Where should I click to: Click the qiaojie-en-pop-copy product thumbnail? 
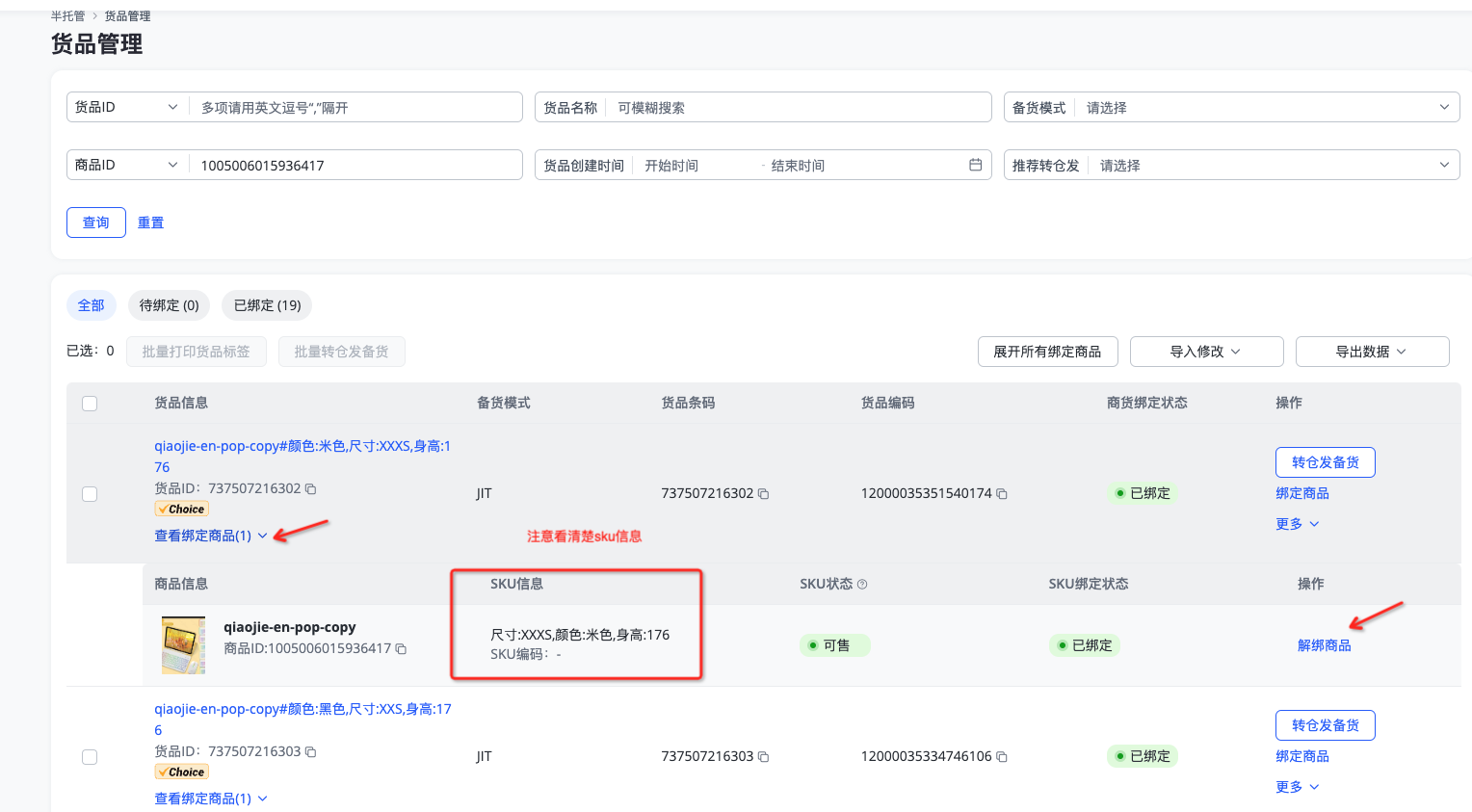click(183, 644)
